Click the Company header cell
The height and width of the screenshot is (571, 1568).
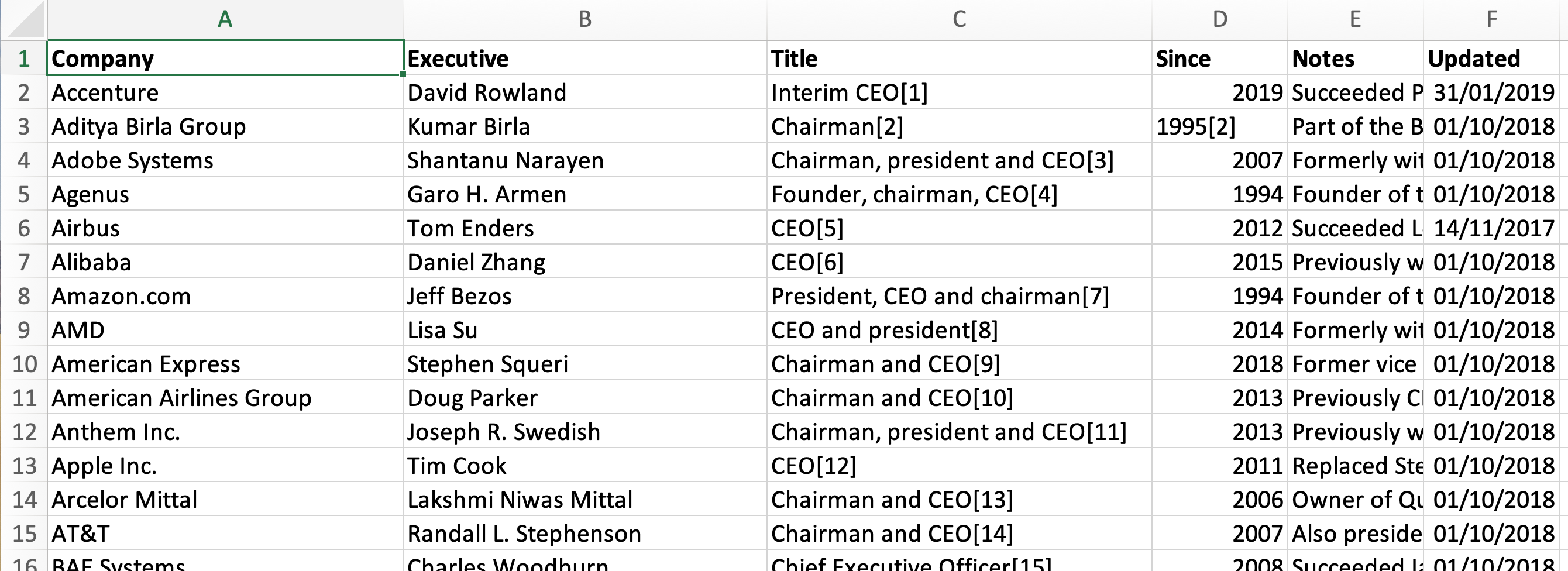click(225, 58)
